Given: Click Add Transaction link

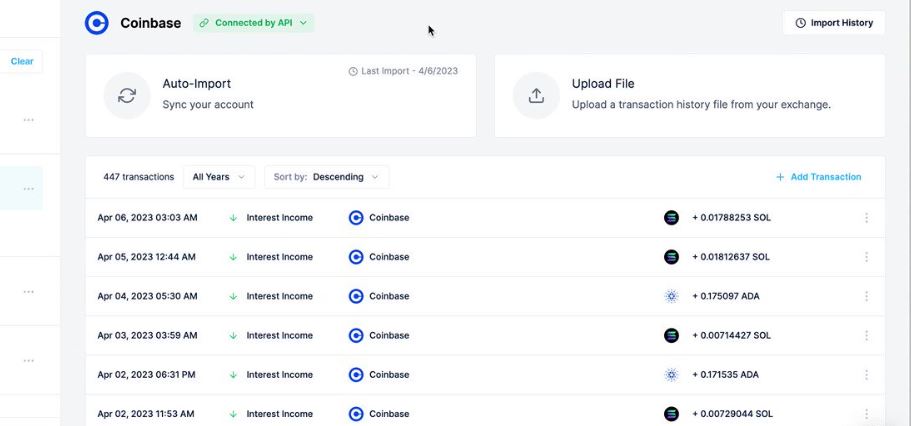Looking at the screenshot, I should [819, 177].
